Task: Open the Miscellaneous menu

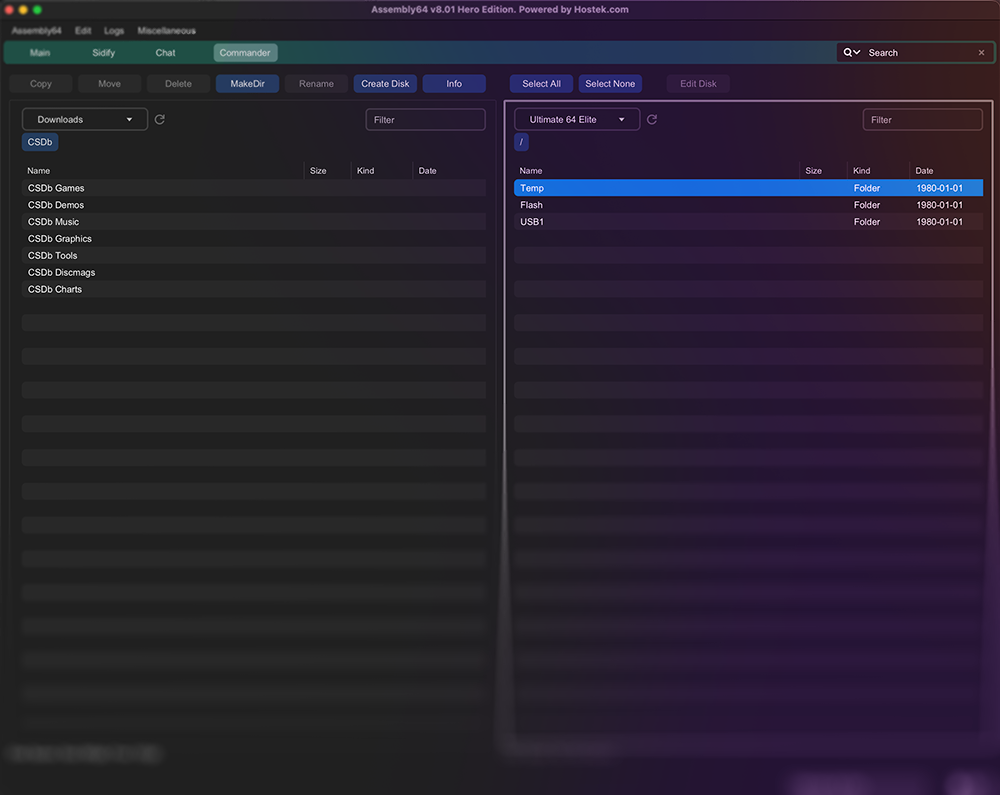Action: point(166,31)
